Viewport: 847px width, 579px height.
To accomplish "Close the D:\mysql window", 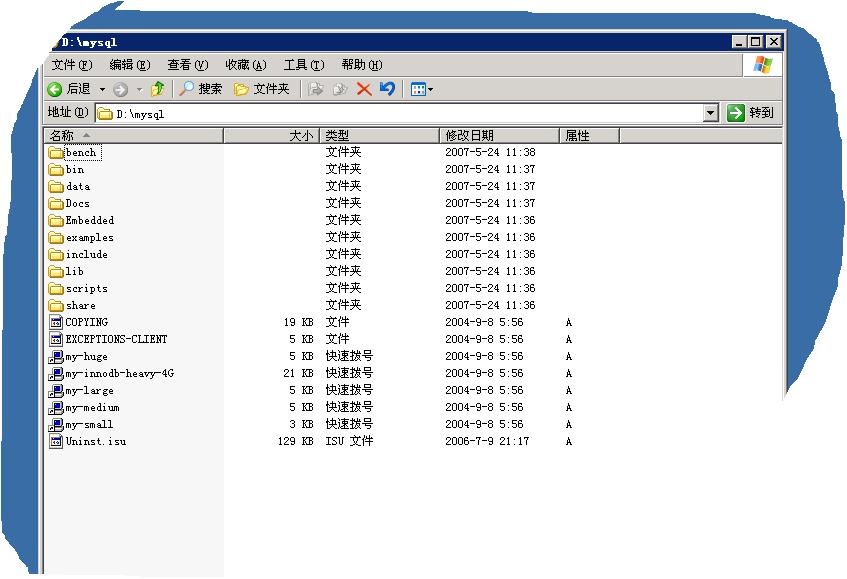I will pos(774,42).
